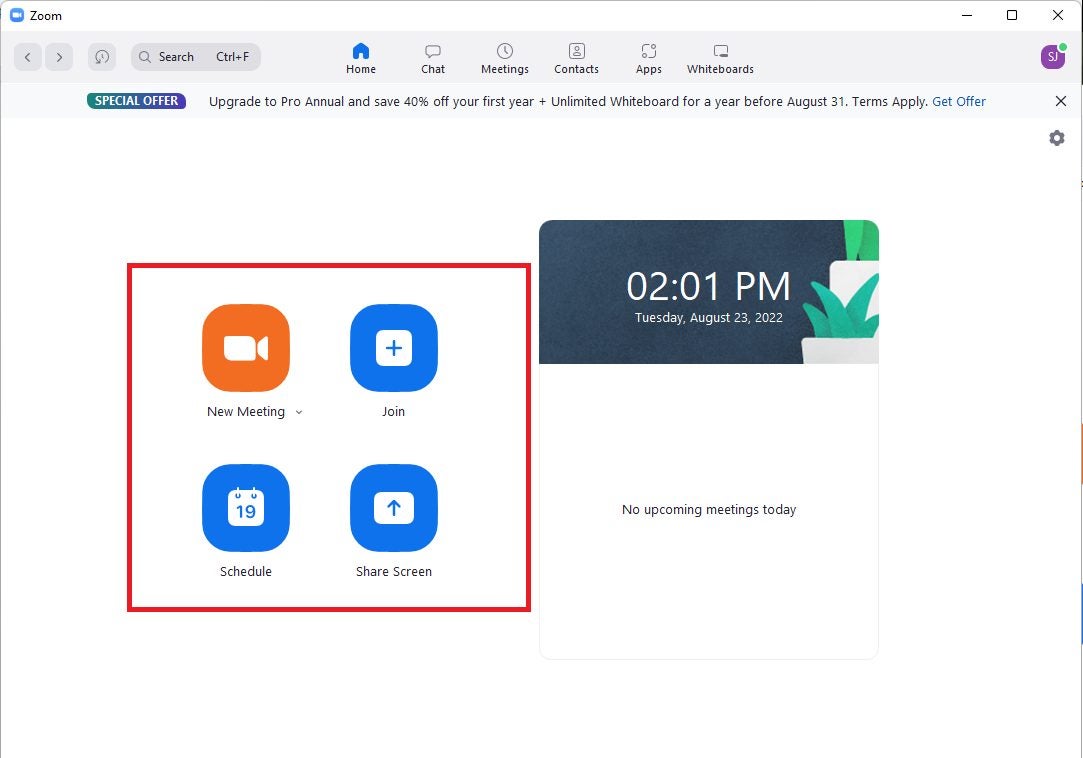1083x758 pixels.
Task: Click the Zoom logo in title bar
Action: click(x=17, y=15)
